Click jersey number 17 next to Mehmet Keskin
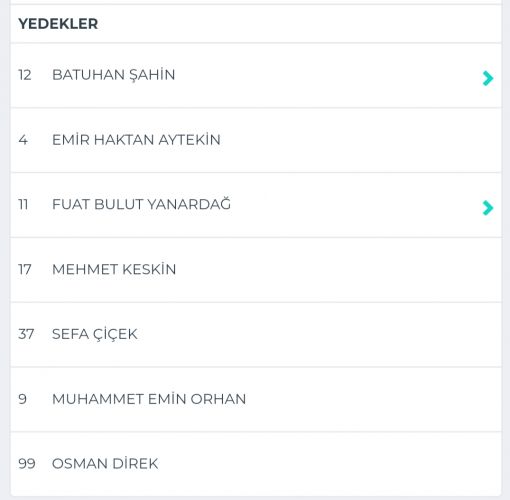 click(x=25, y=269)
